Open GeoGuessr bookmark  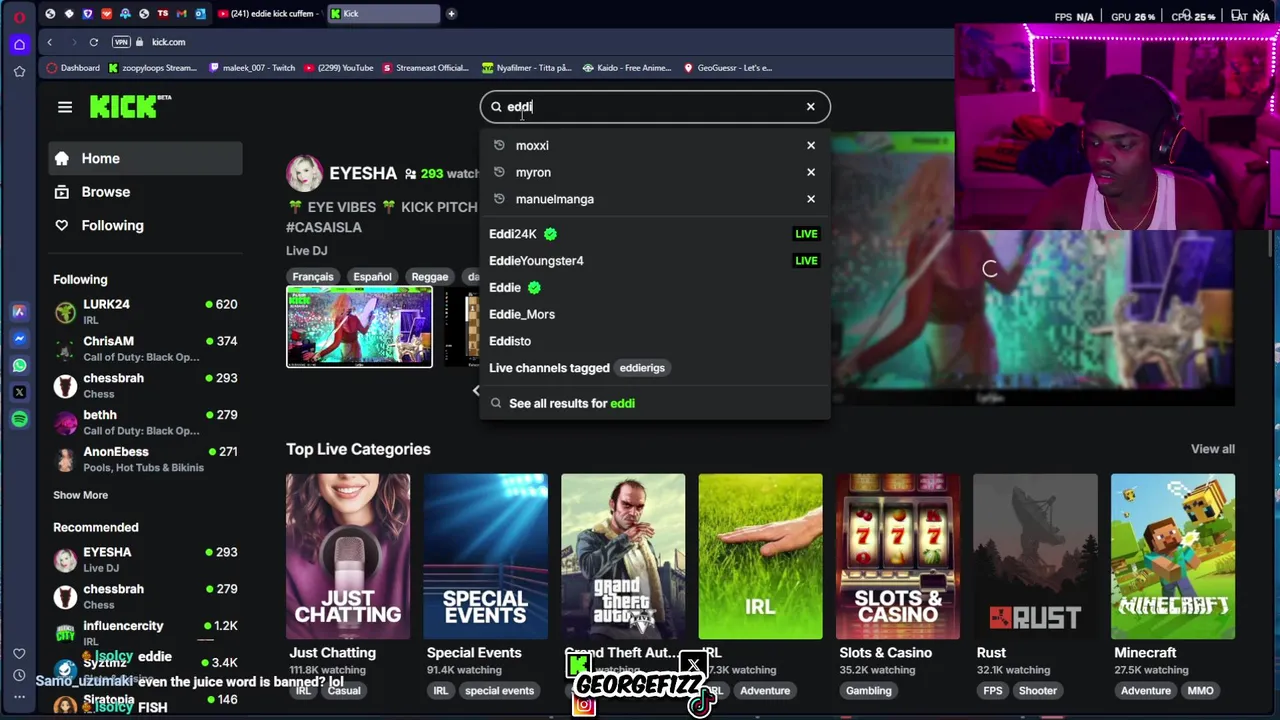[x=727, y=68]
